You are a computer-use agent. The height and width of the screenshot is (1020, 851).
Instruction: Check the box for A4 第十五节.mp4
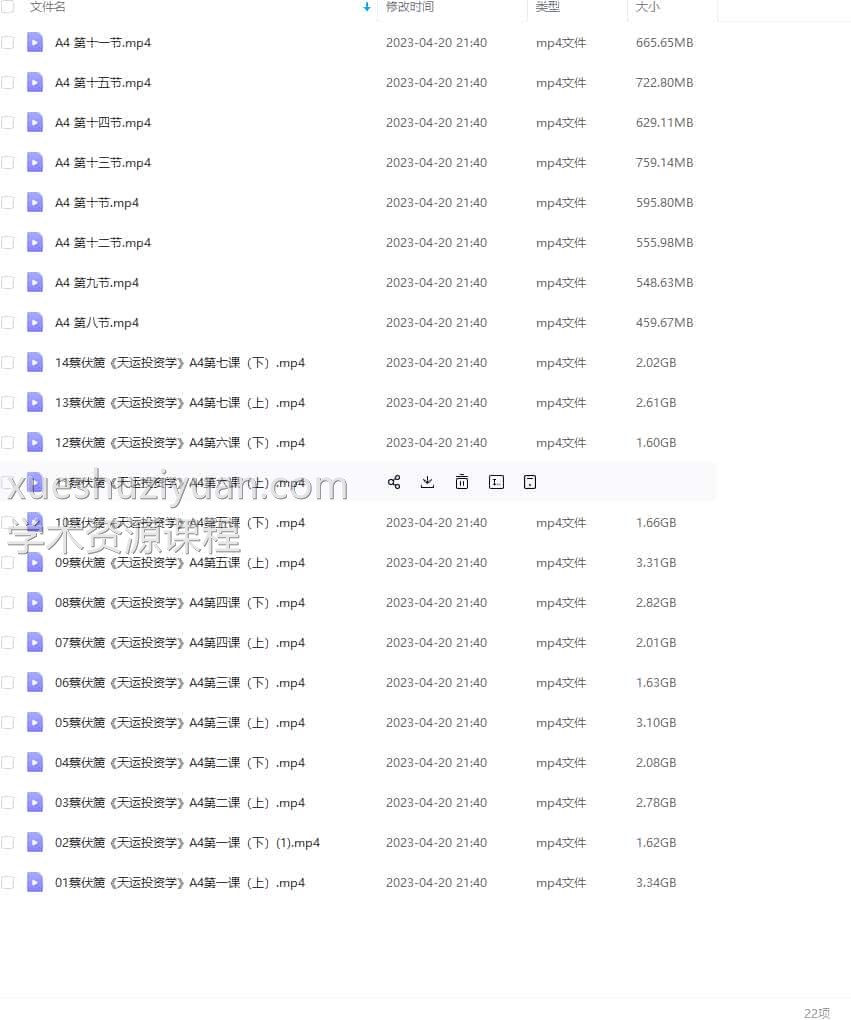tap(8, 82)
